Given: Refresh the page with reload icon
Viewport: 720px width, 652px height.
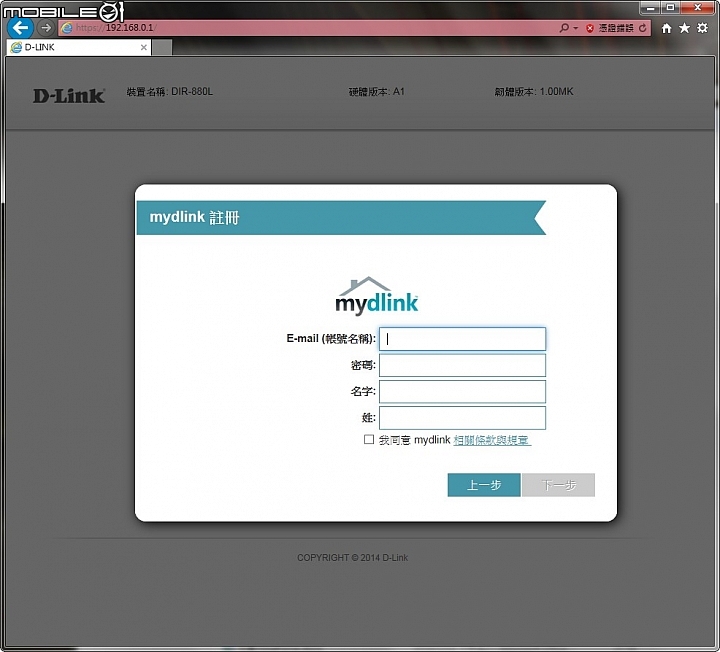Looking at the screenshot, I should (642, 28).
